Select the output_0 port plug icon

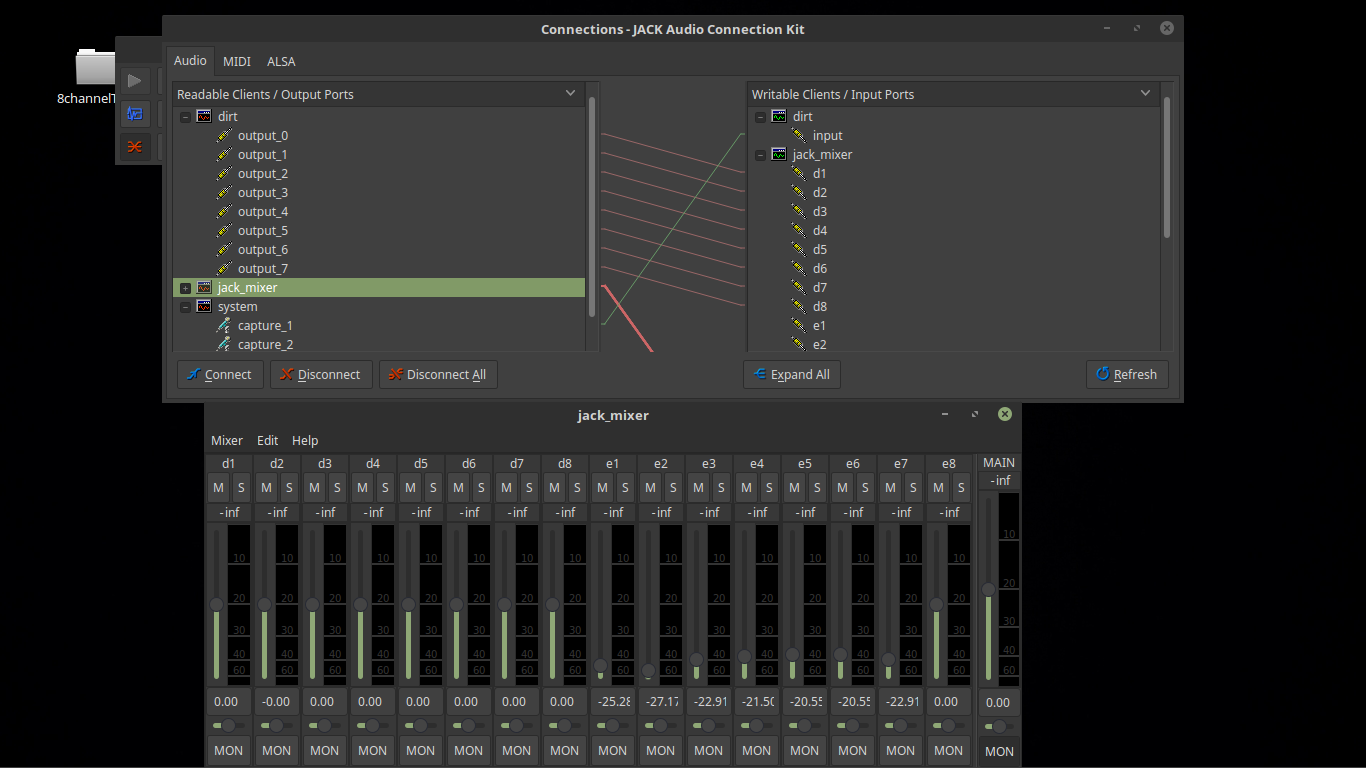point(224,136)
